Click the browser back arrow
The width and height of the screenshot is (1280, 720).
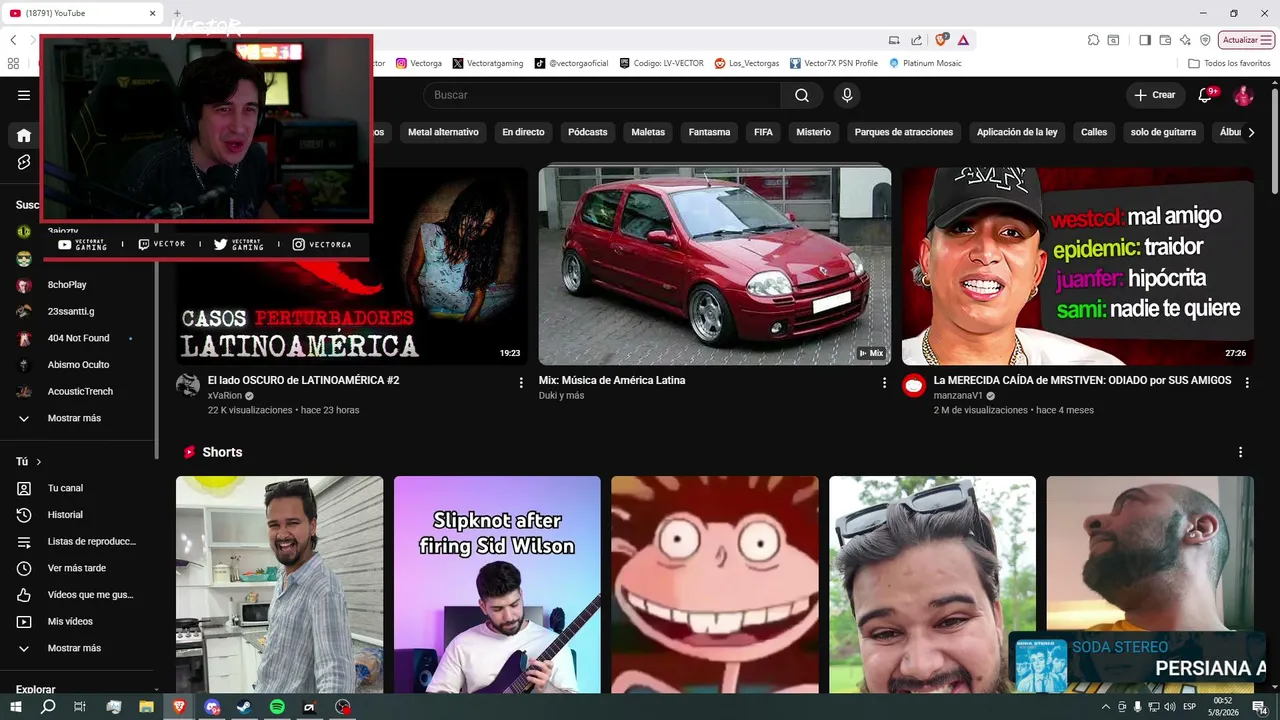[x=13, y=40]
